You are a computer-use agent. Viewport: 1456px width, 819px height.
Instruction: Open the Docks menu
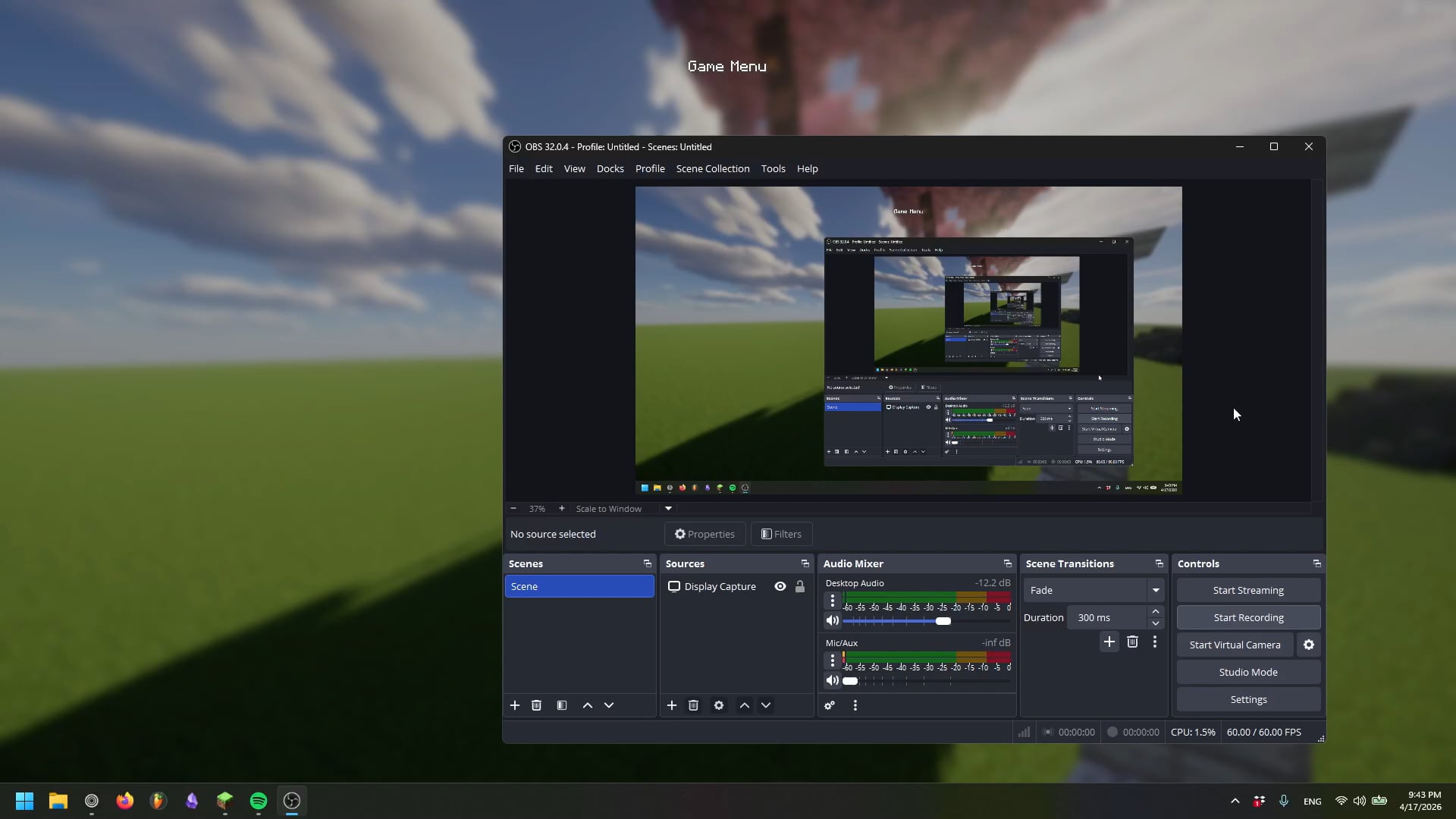tap(610, 168)
